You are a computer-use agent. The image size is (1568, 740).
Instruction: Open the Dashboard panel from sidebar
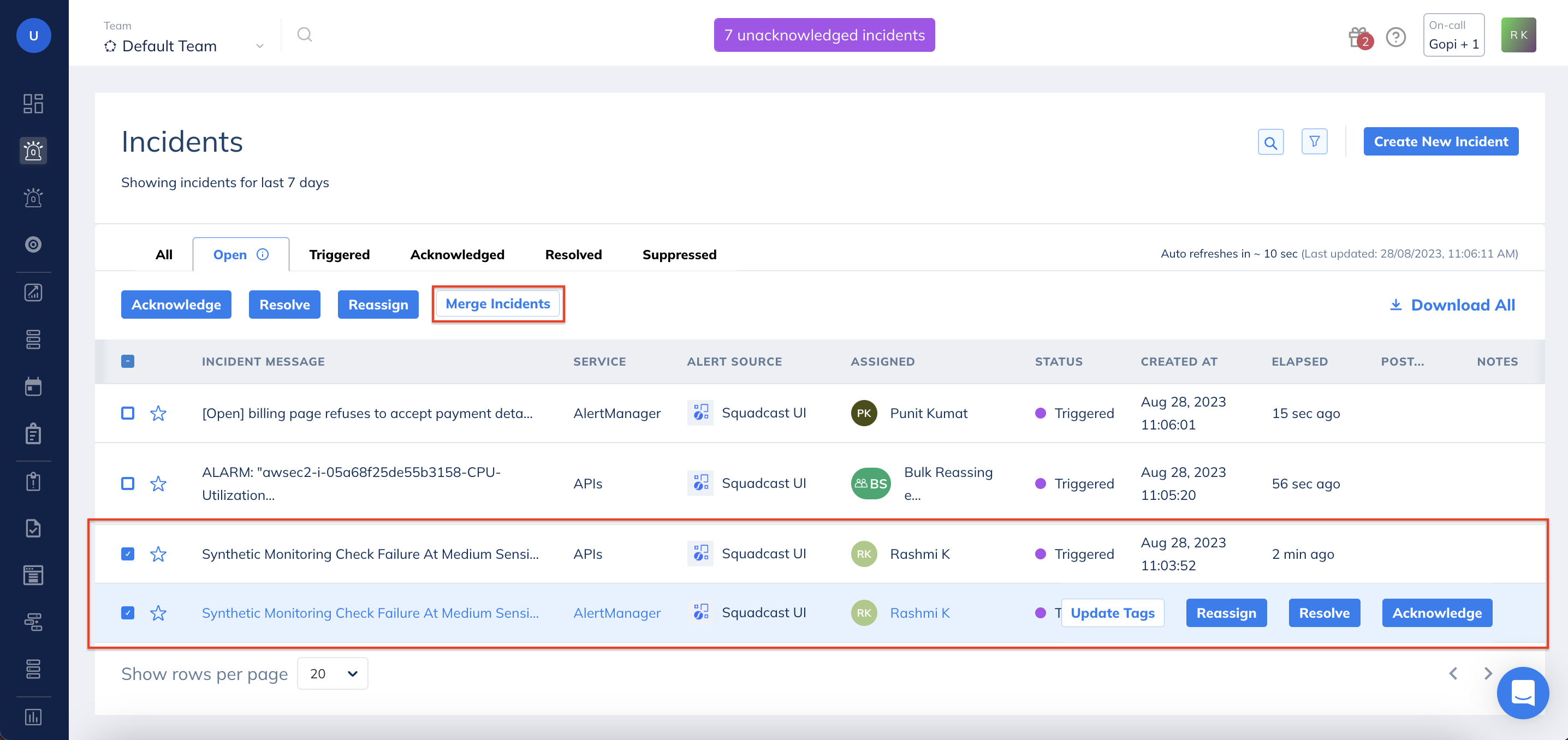[x=33, y=104]
